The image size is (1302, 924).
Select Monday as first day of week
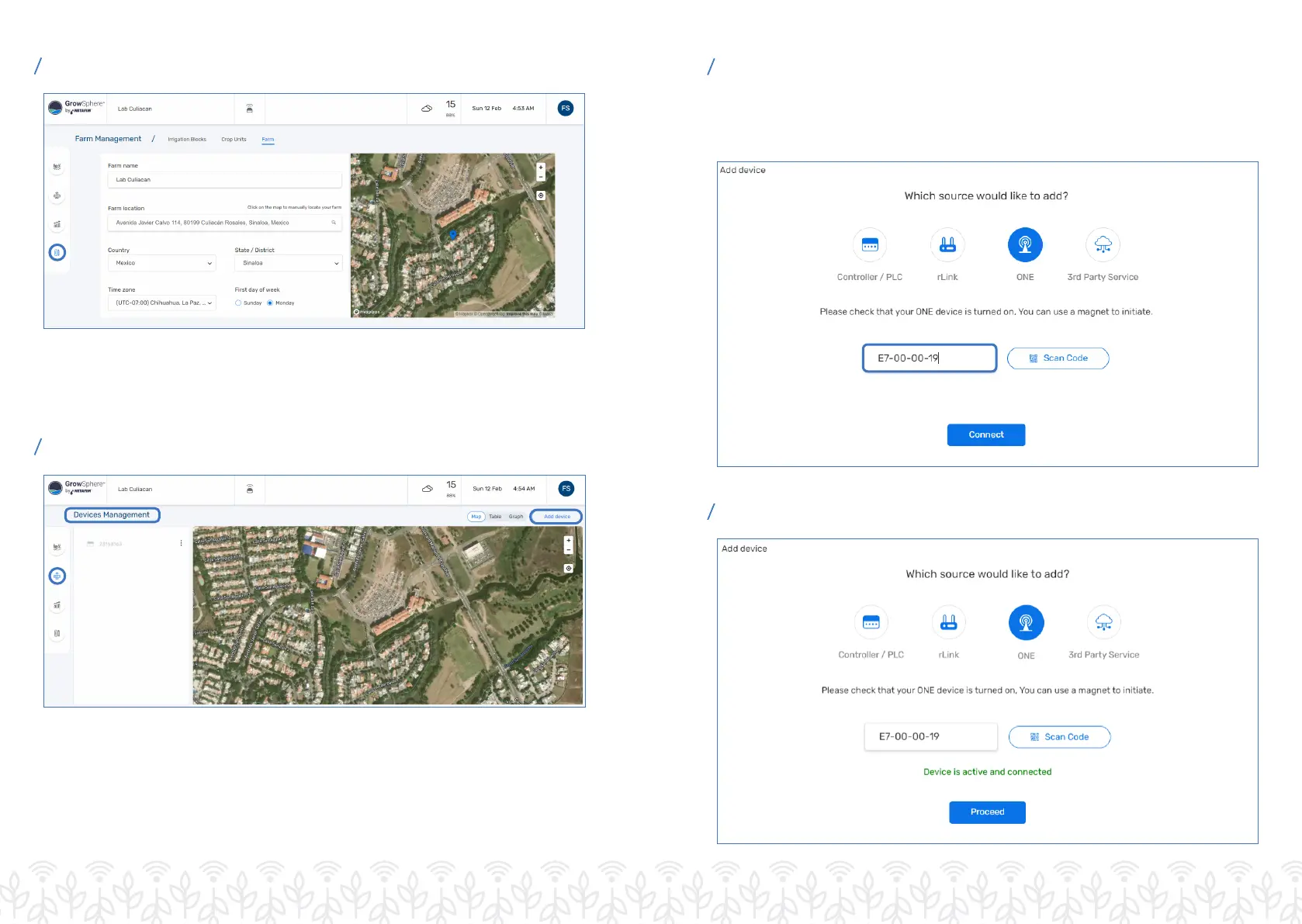270,303
